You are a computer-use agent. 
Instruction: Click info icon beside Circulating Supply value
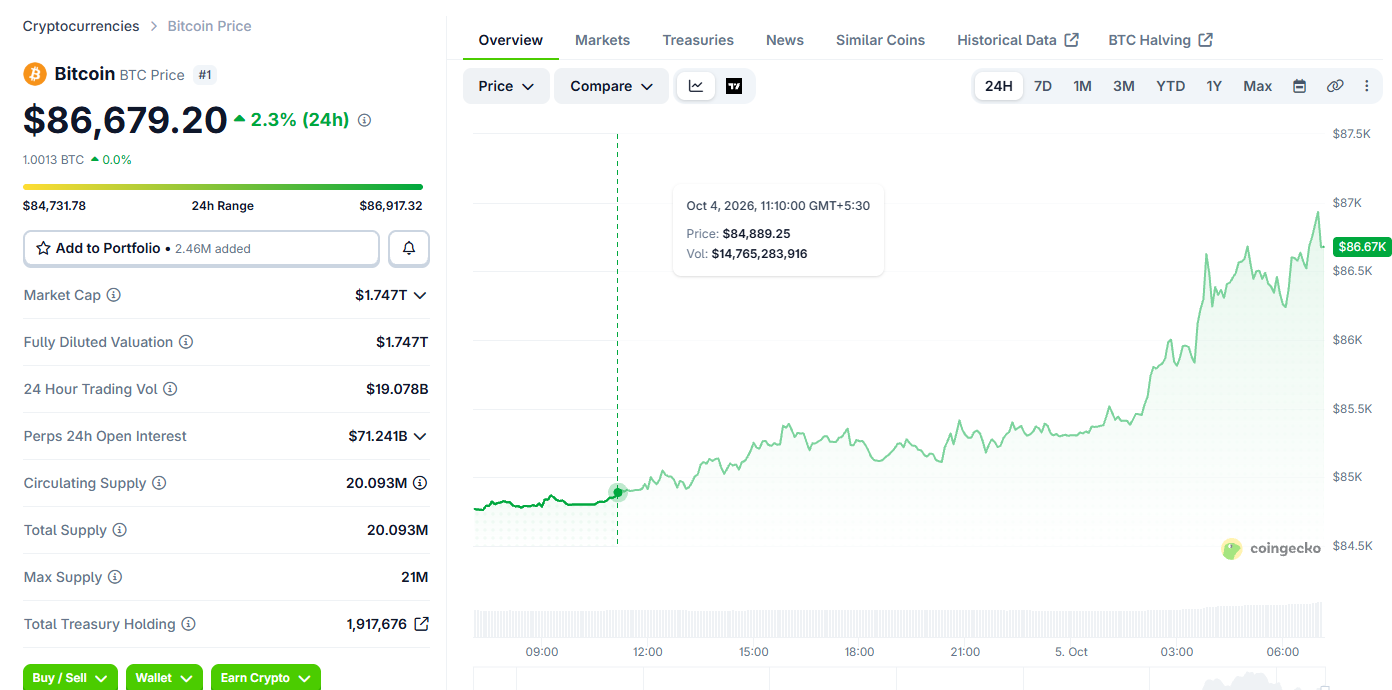420,483
